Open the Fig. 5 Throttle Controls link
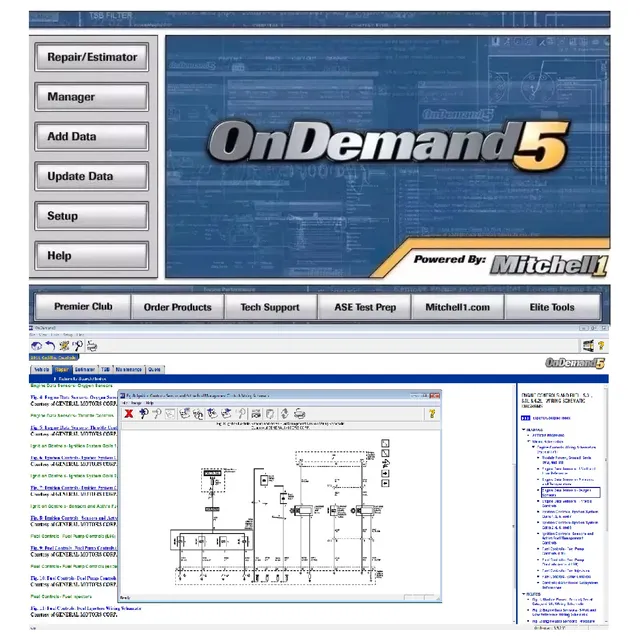Viewport: 640px width, 640px height. click(73, 427)
